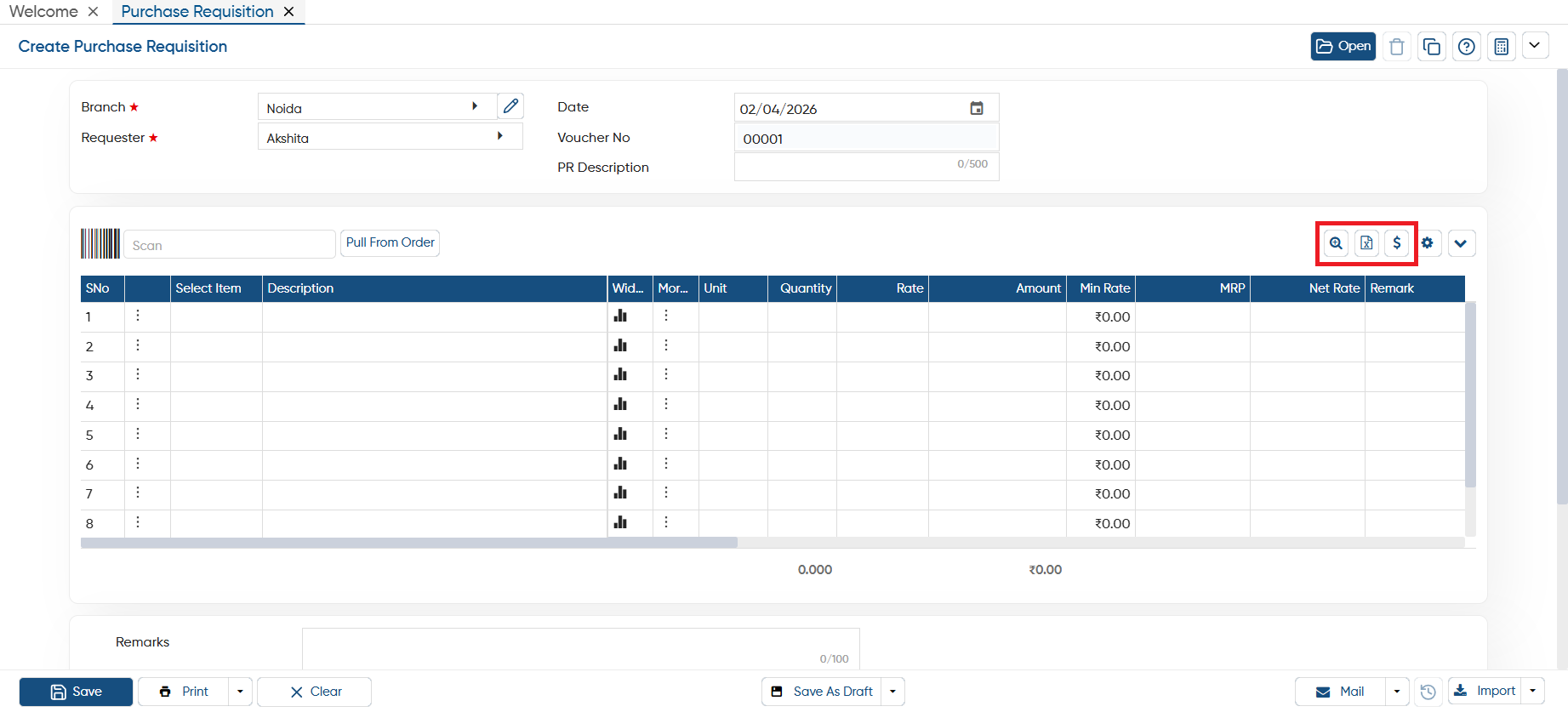
Task: Expand the Save As Draft dropdown arrow
Action: coord(892,692)
